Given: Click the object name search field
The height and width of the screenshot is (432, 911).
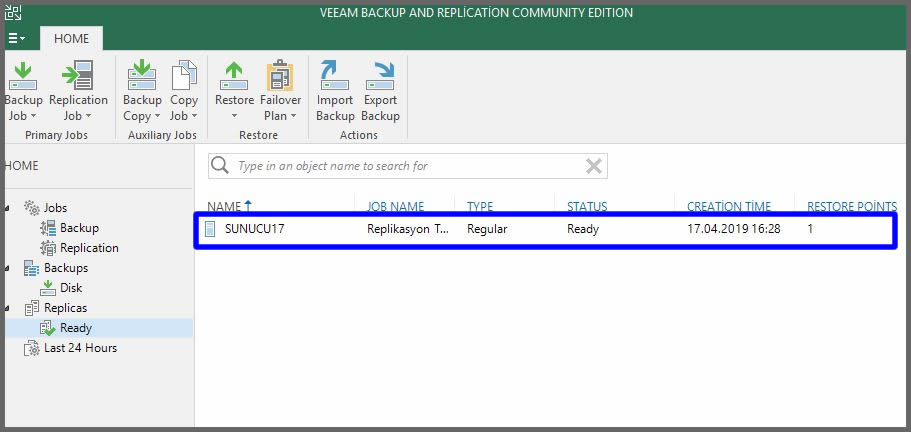Looking at the screenshot, I should pyautogui.click(x=400, y=166).
